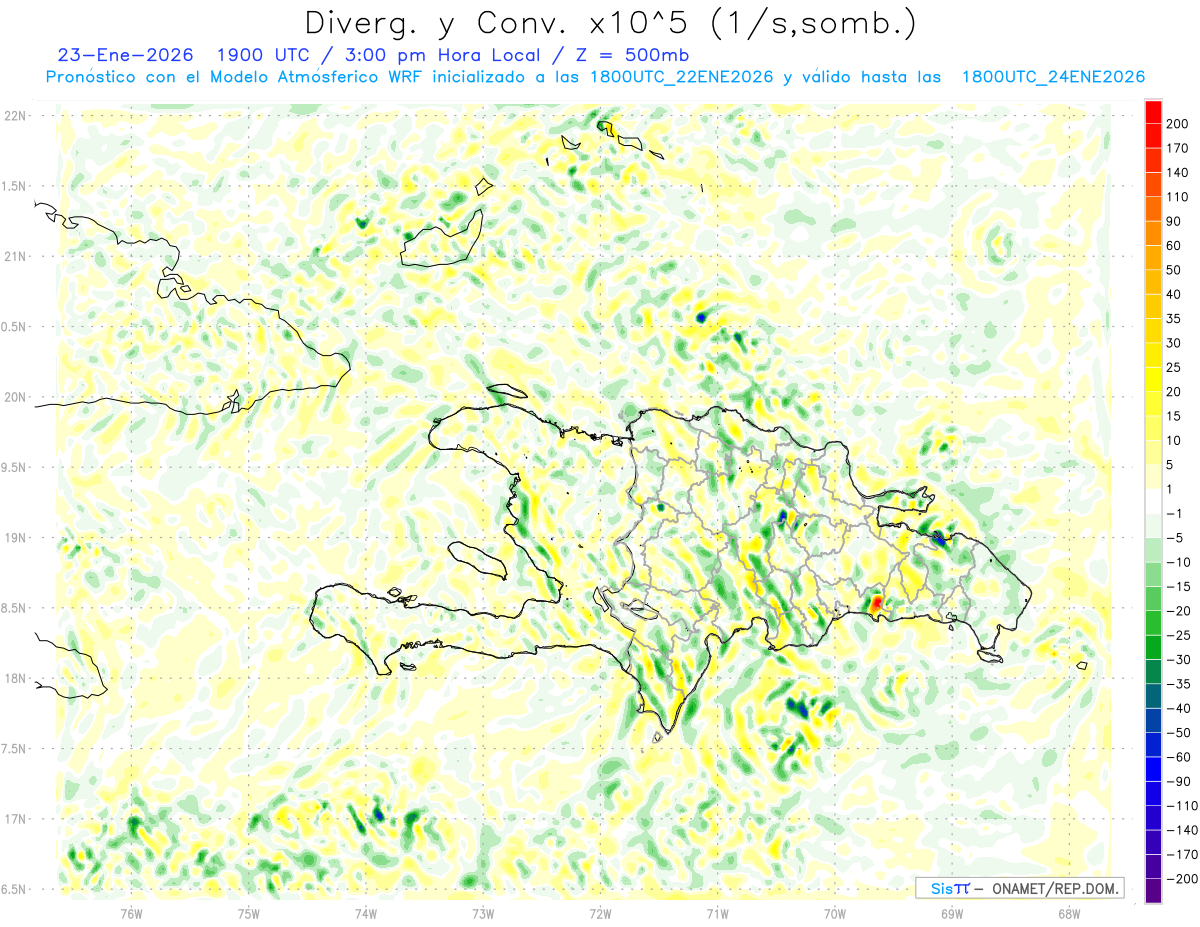Click the '-140' color scale label
The width and height of the screenshot is (1200, 927).
point(1181,830)
